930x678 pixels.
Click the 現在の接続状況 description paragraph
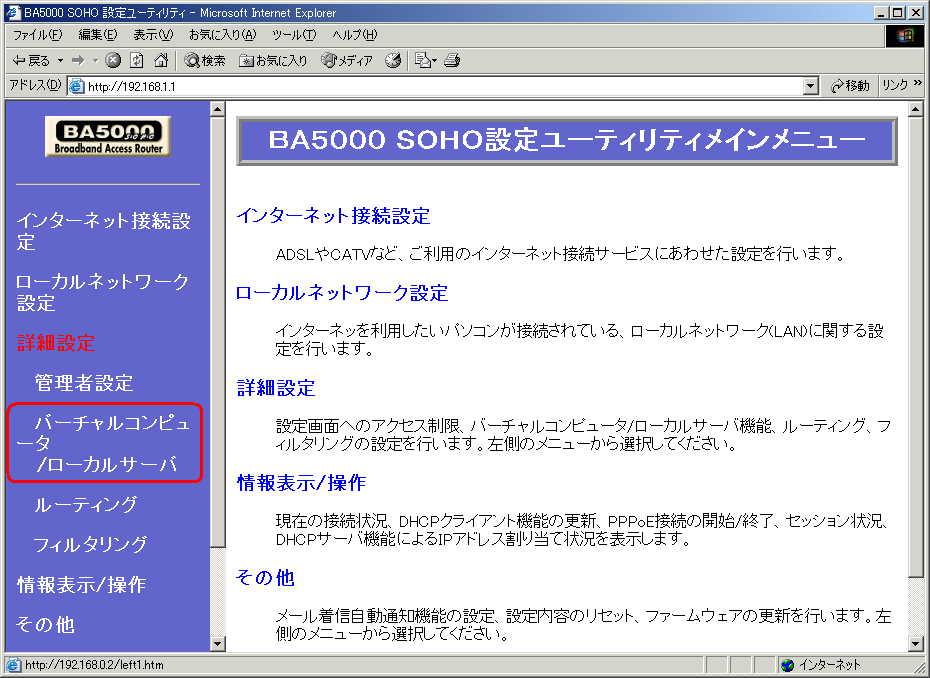(582, 530)
